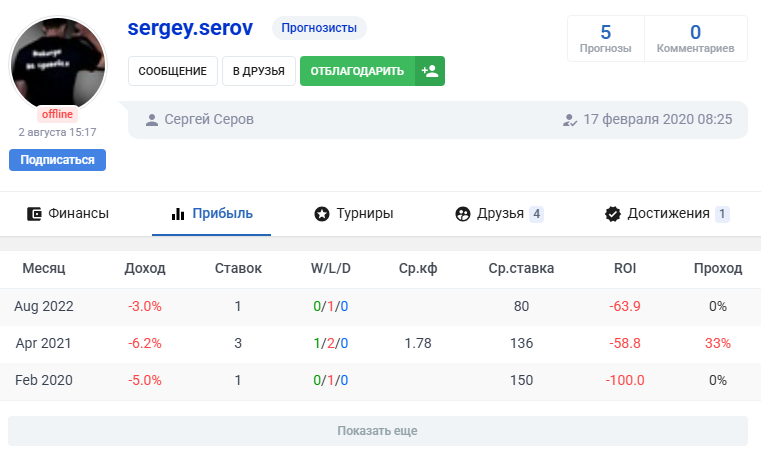761x452 pixels.
Task: Click the offline status label
Action: (x=57, y=114)
